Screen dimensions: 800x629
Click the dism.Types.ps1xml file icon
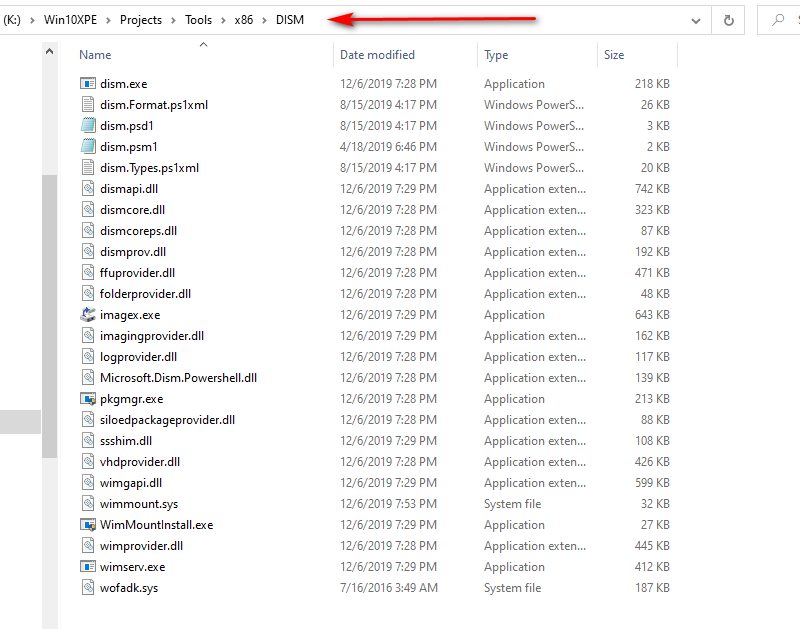88,168
